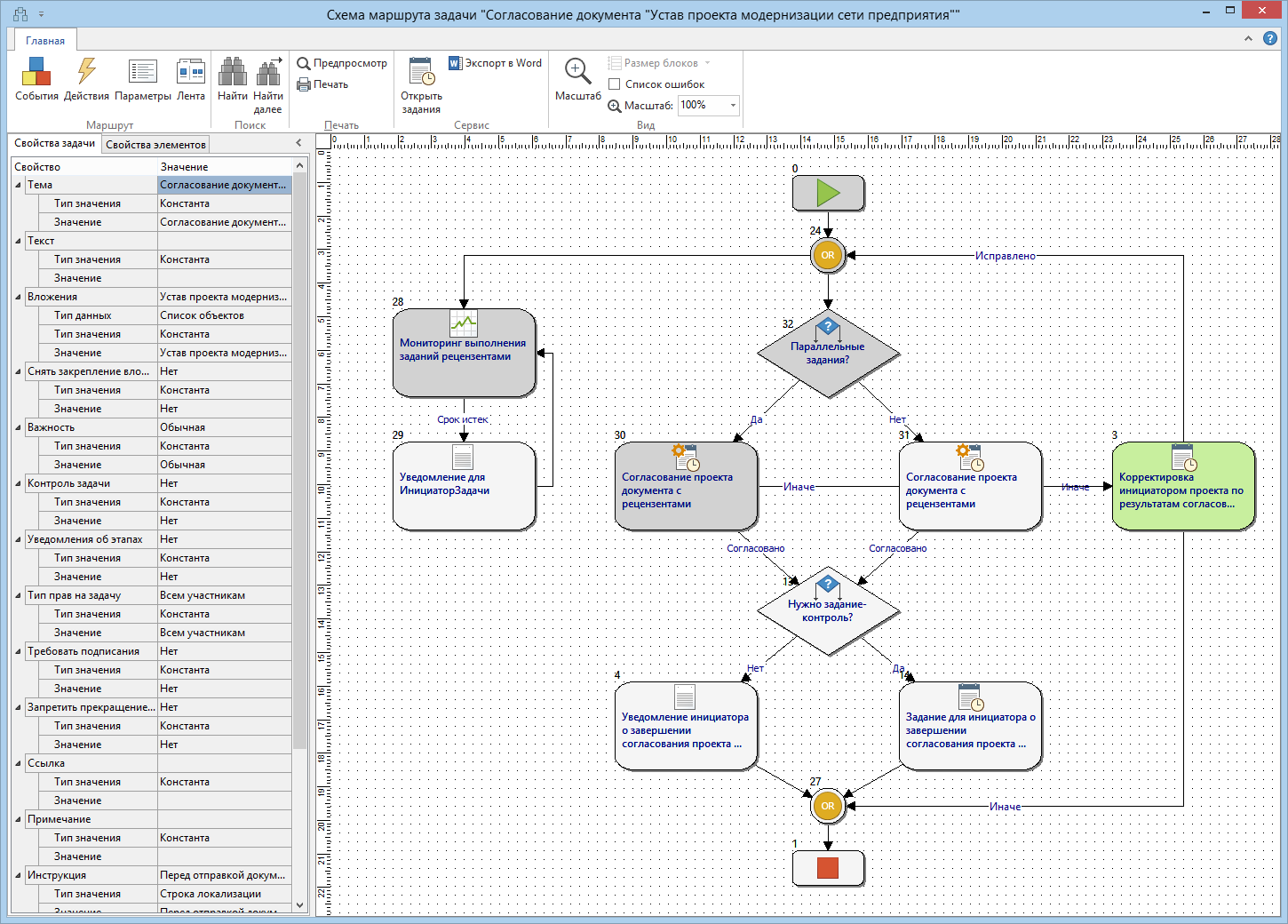This screenshot has width=1288, height=924.
Task: Select the Уведомления об этапах row
Action: pyautogui.click(x=151, y=539)
